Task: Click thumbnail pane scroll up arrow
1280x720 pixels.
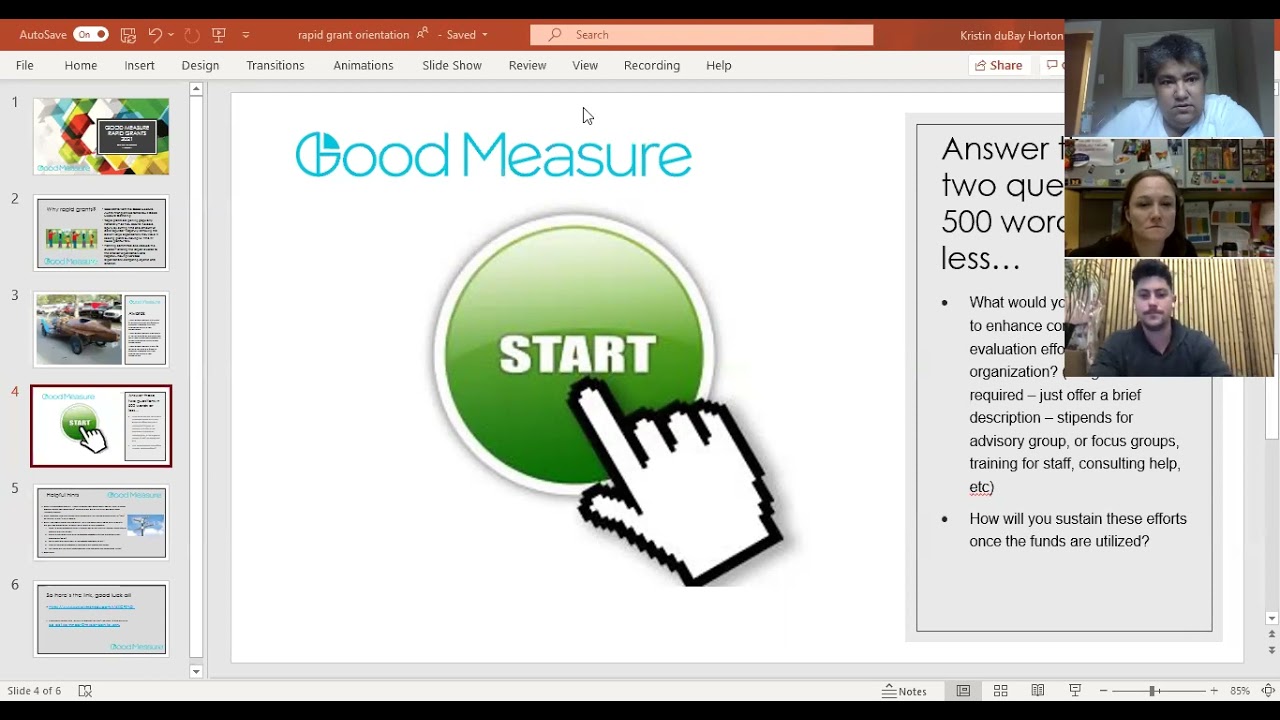Action: click(x=196, y=90)
